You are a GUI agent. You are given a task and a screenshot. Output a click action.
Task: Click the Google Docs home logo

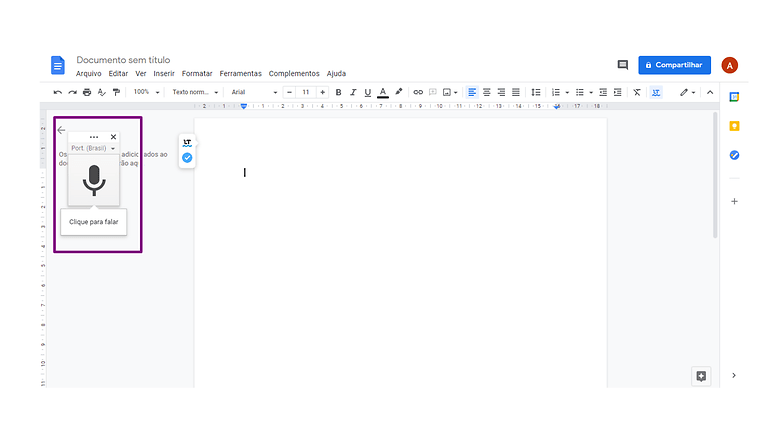(x=58, y=65)
